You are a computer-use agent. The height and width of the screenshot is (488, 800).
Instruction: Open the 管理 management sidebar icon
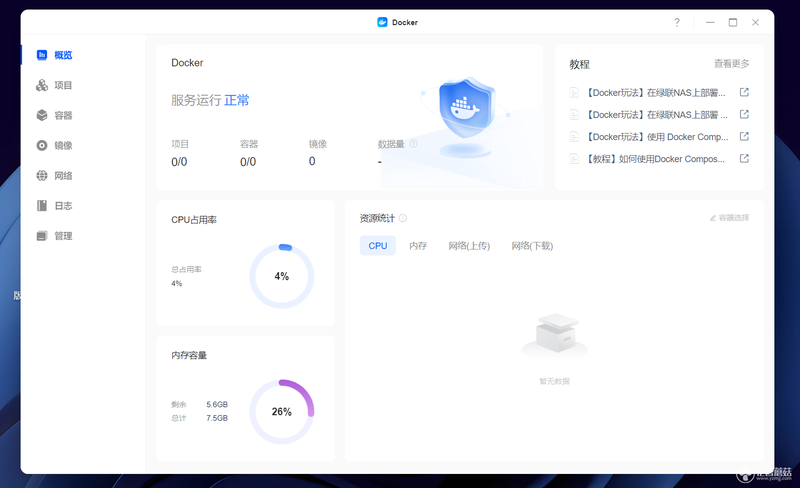click(42, 235)
